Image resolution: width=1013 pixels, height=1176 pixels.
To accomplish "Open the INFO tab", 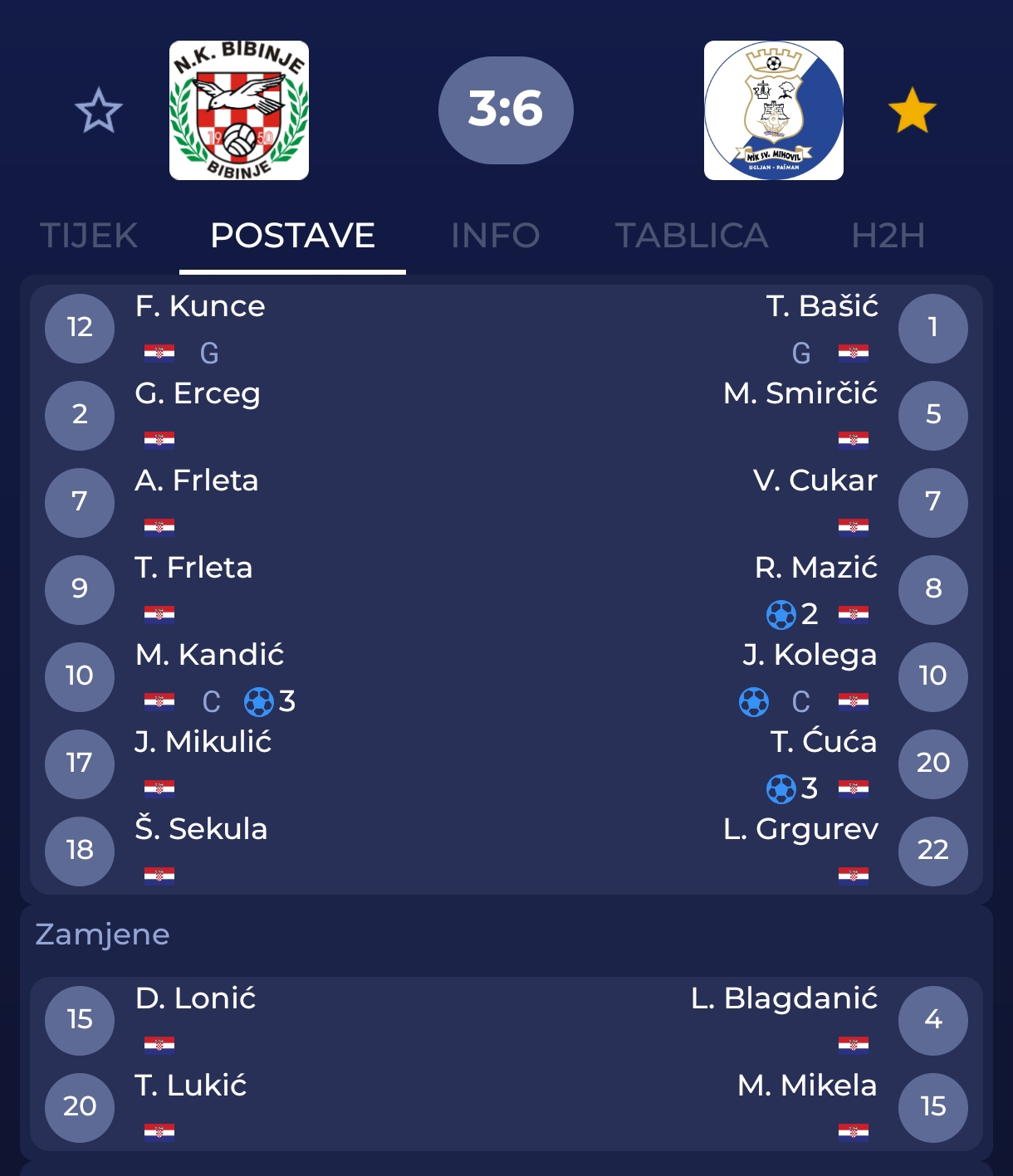I will (x=495, y=236).
